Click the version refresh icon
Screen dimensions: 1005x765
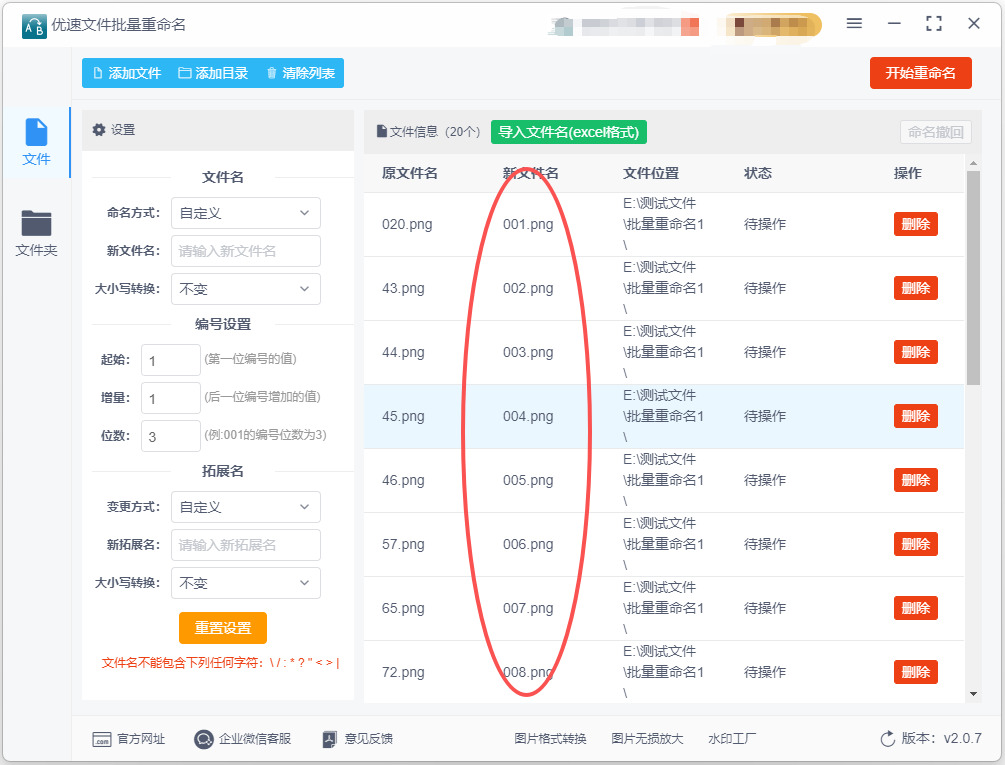[x=887, y=739]
